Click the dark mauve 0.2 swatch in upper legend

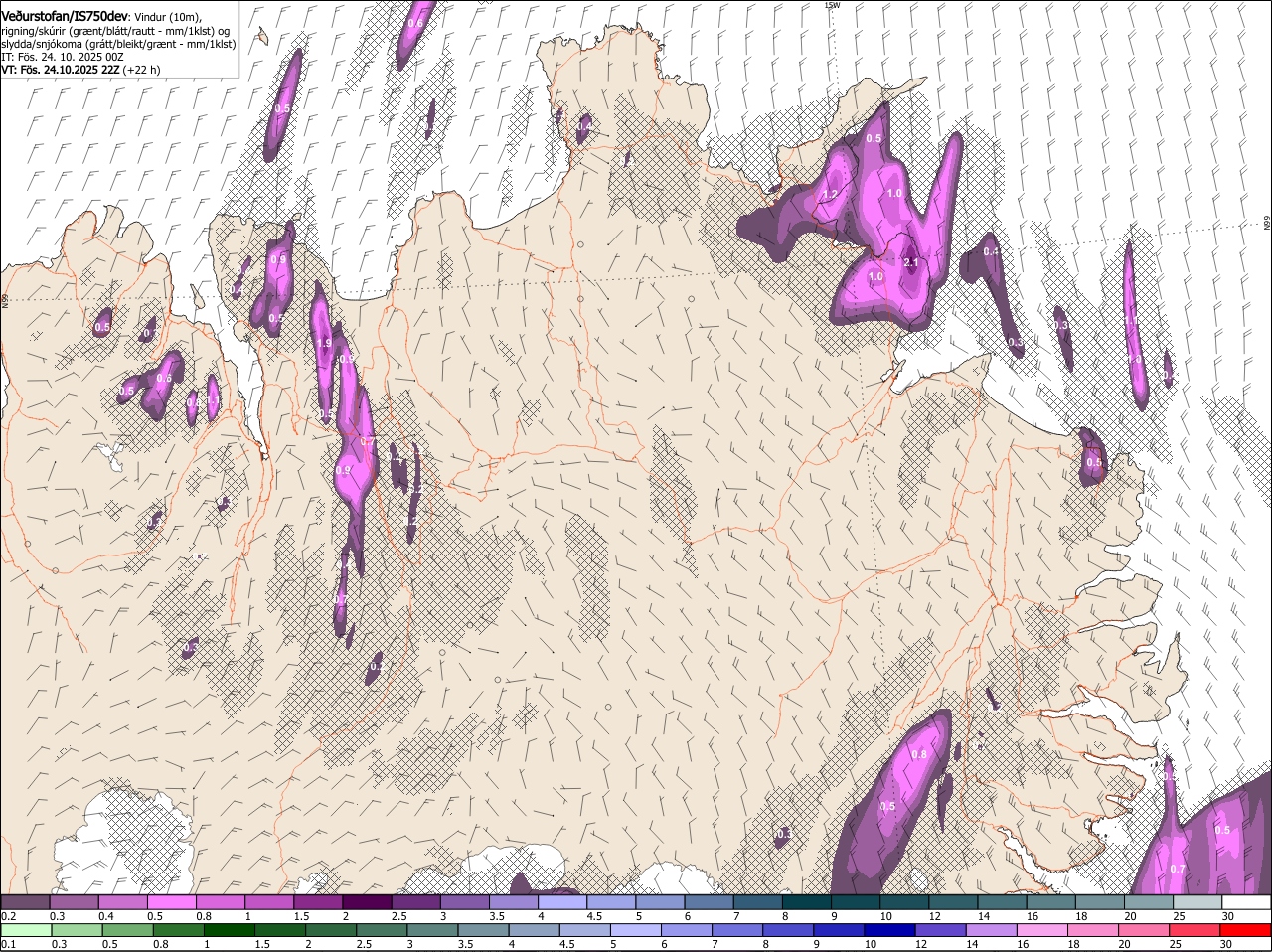[26, 902]
